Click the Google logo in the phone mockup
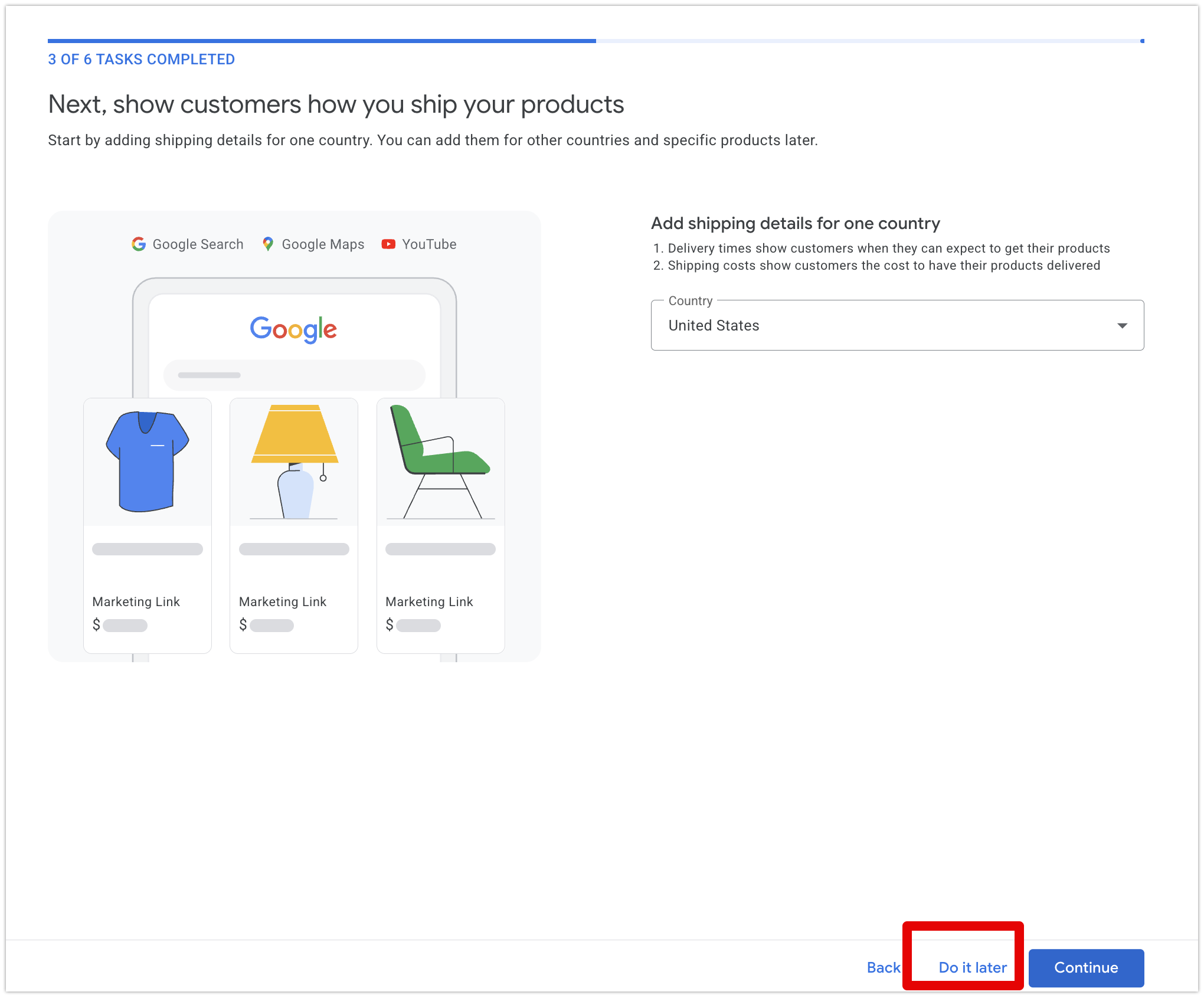The height and width of the screenshot is (998, 1204). [293, 329]
